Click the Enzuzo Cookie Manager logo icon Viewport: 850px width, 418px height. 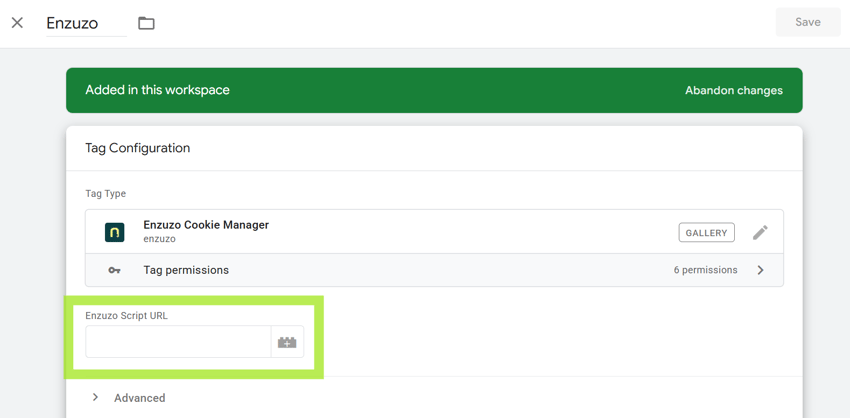(114, 232)
